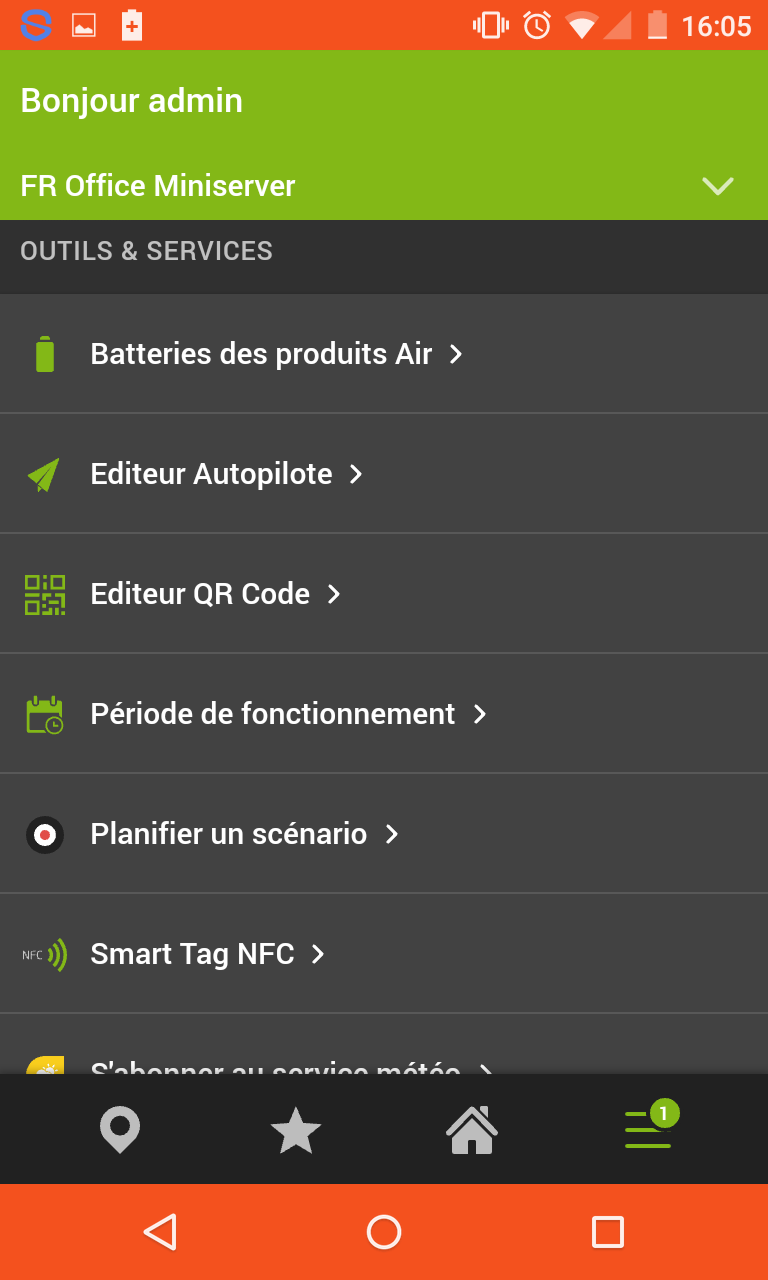This screenshot has height=1280, width=768.
Task: Tap the red record scenario icon
Action: (45, 834)
